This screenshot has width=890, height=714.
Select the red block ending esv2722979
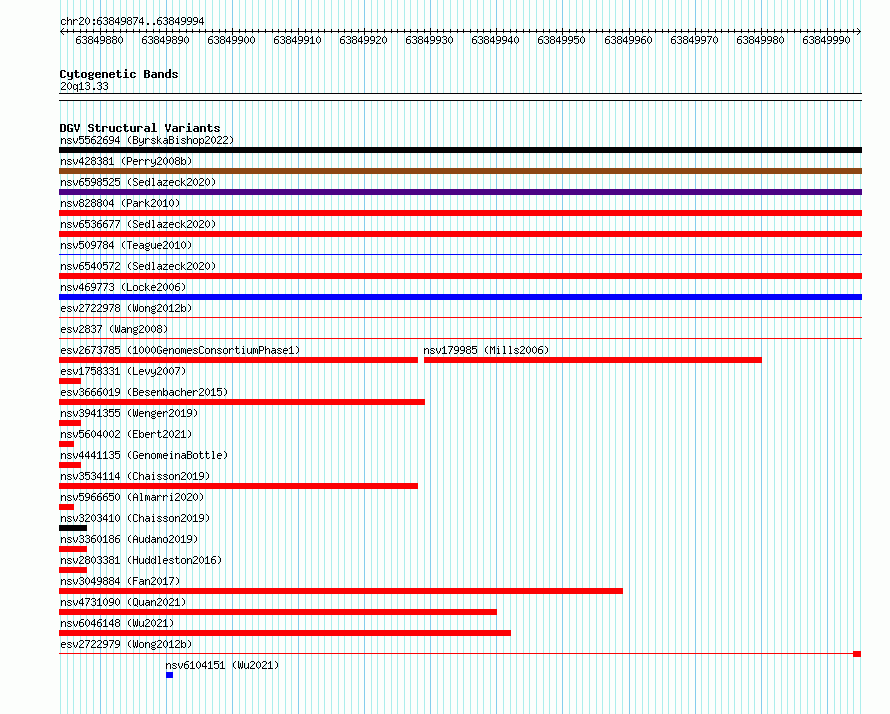[857, 654]
